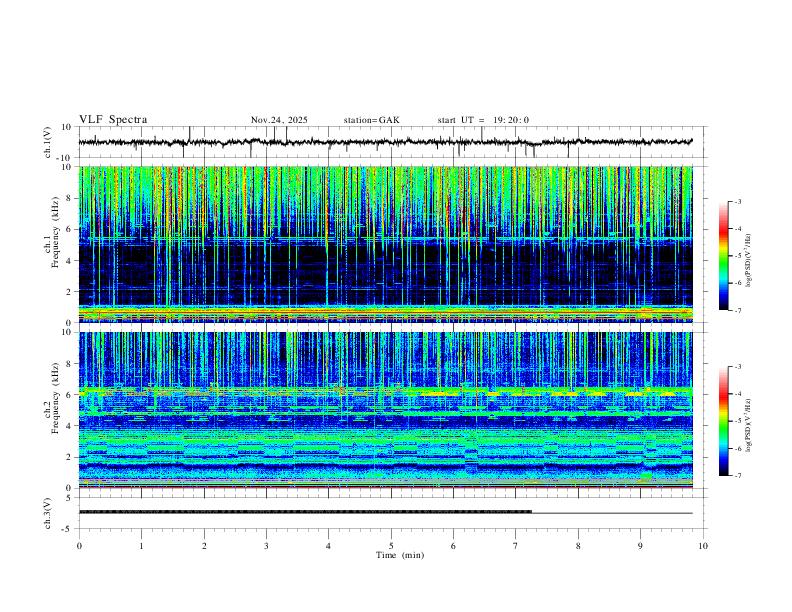Screen dimensions: 792x612
Task: Click the "10" minute tick on Time axis
Action: (x=703, y=546)
